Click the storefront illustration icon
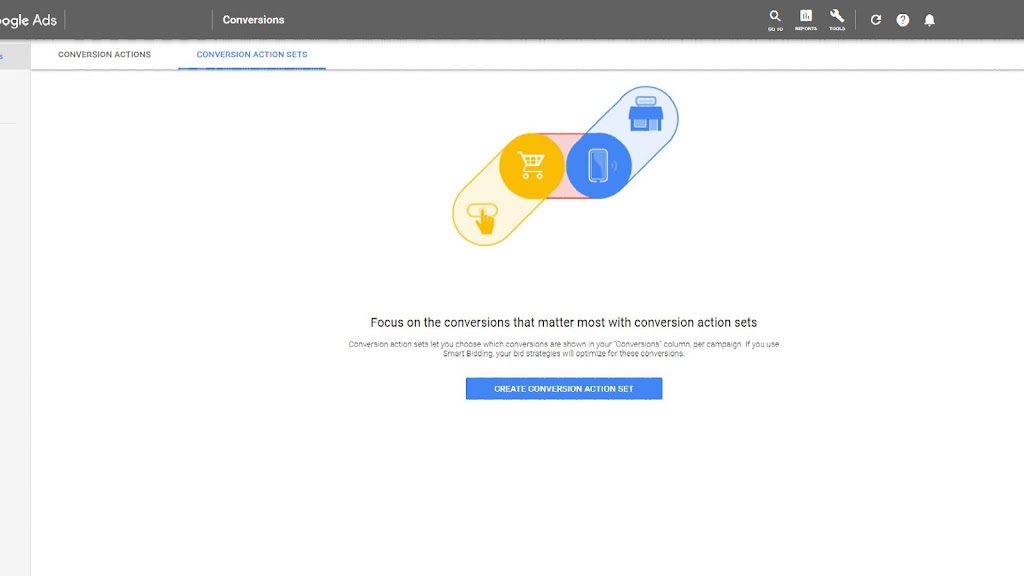This screenshot has height=576, width=1024. pos(645,115)
